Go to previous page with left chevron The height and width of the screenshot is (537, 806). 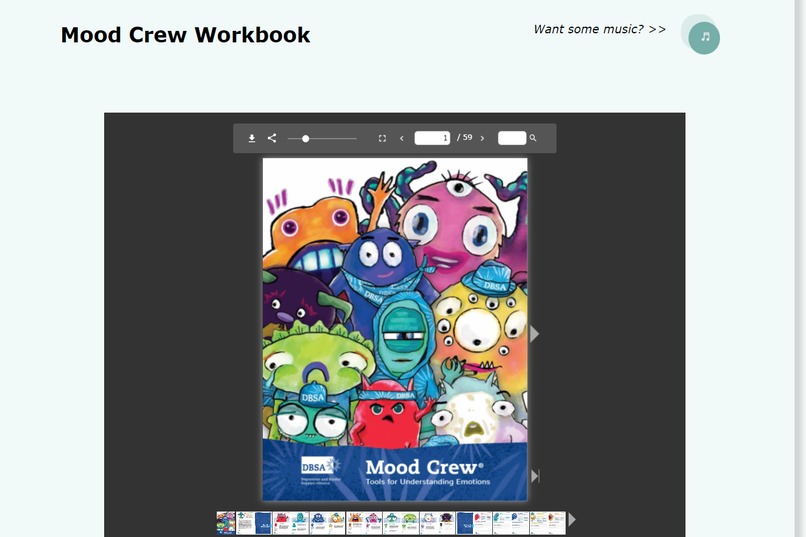401,138
